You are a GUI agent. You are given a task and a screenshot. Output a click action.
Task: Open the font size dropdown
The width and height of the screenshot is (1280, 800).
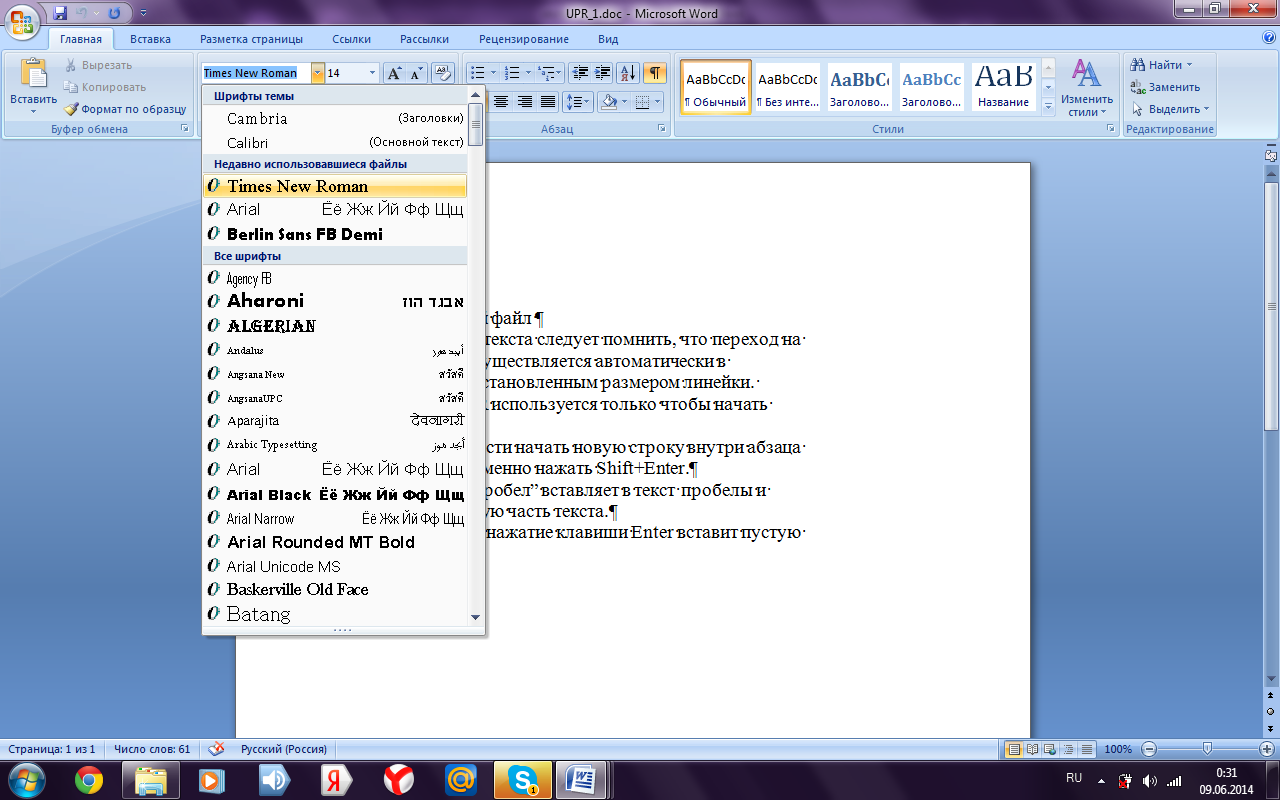point(372,73)
